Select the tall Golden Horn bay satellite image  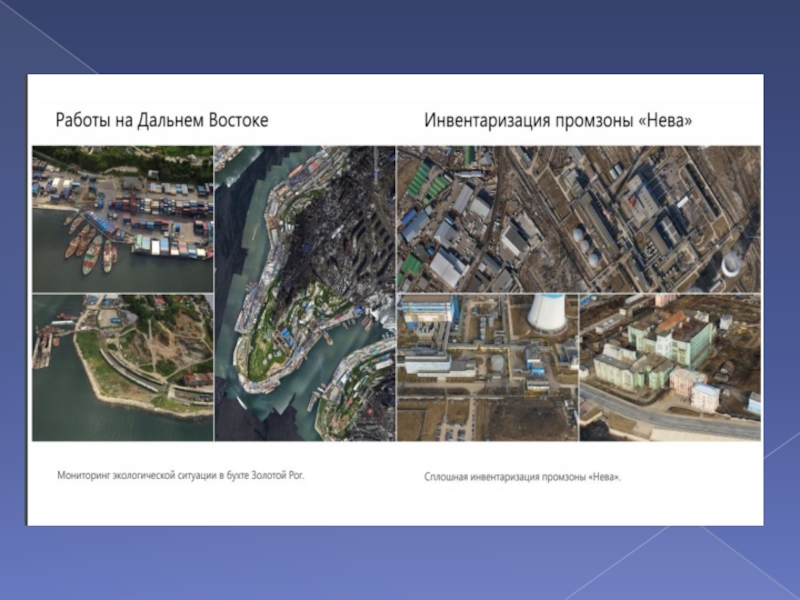305,293
